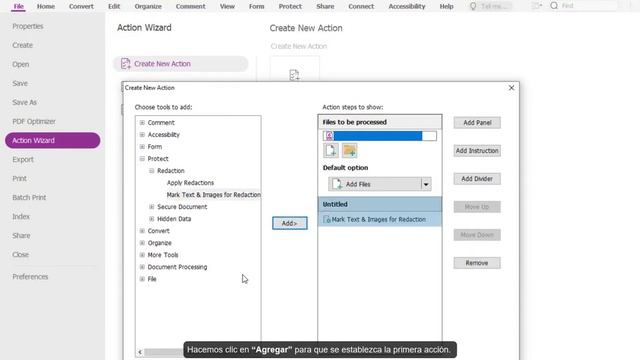Viewport: 640px width, 360px height.
Task: Select the Mark Text & Images for Redaction action step
Action: coord(380,219)
